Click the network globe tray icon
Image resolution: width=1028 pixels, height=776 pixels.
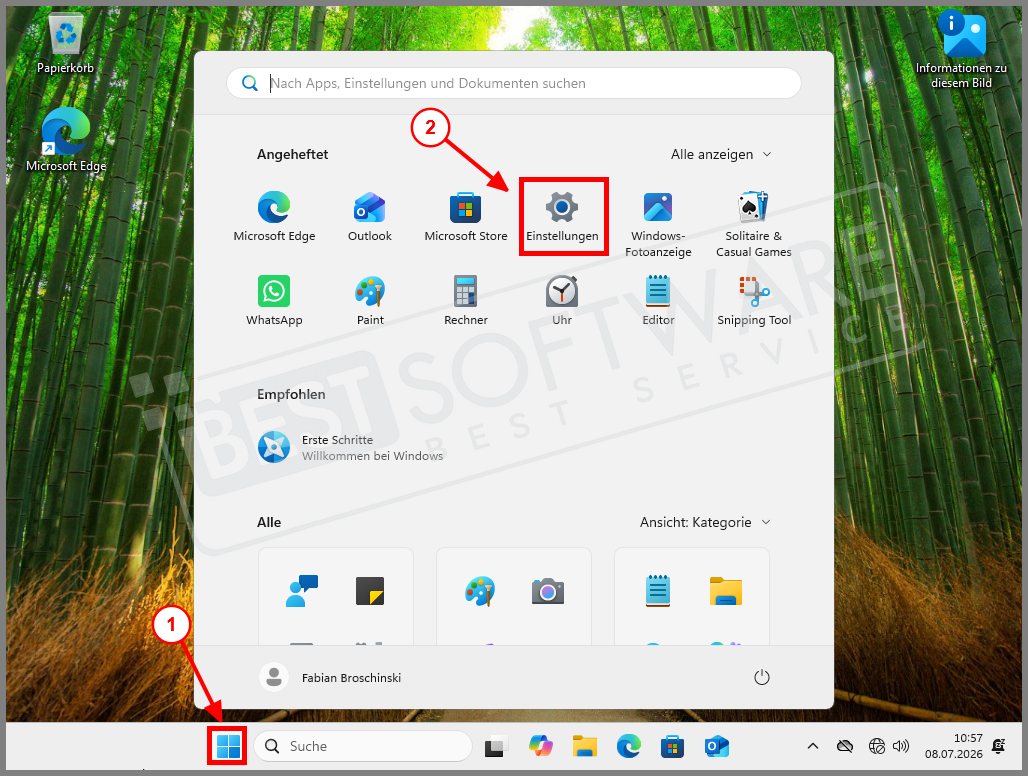click(x=877, y=746)
